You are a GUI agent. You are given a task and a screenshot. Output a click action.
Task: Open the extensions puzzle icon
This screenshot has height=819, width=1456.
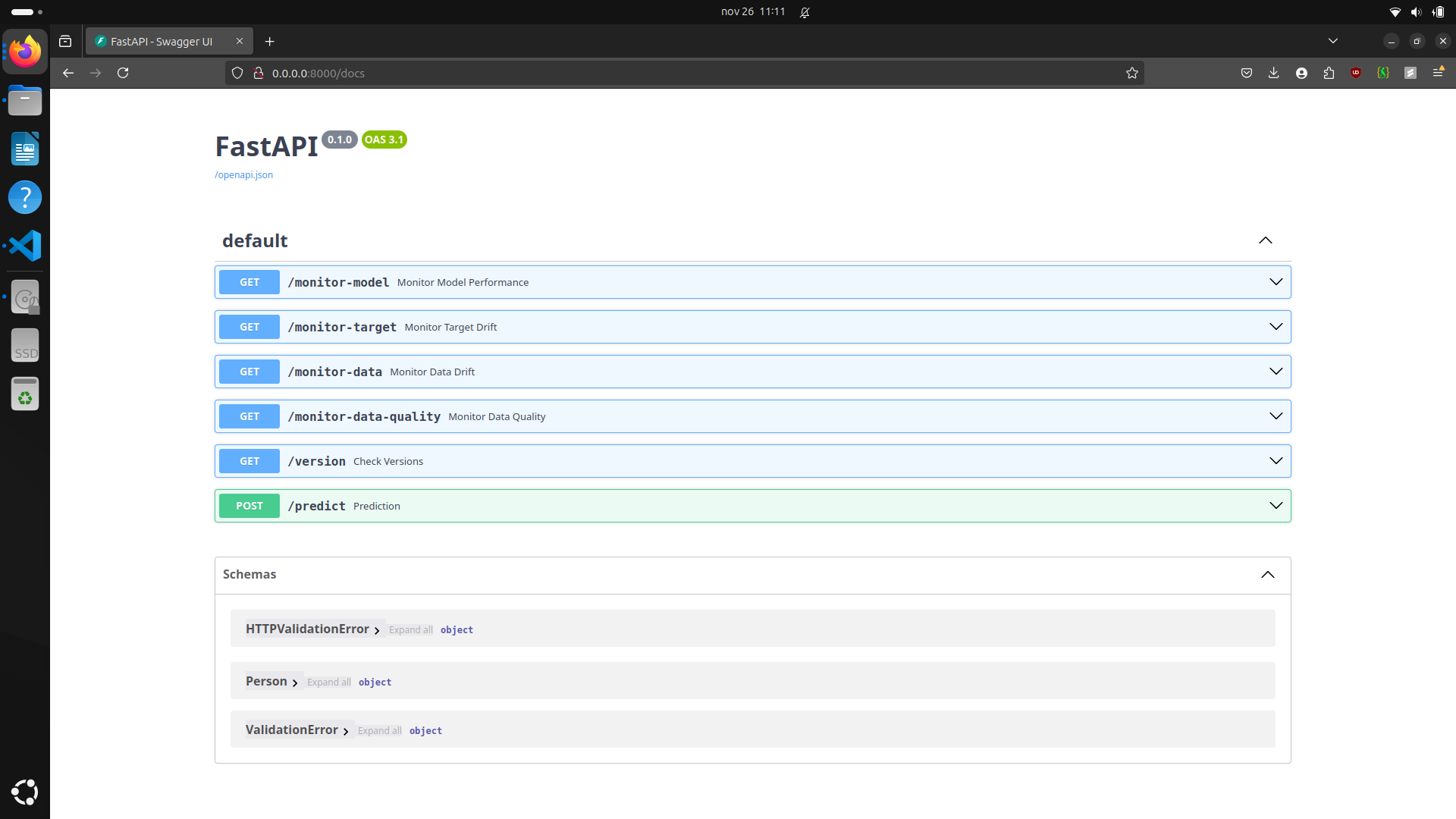coord(1329,73)
